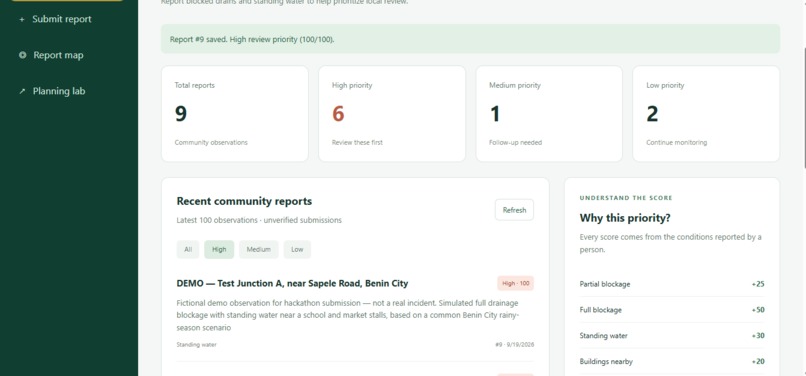Screen dimensions: 806x376
Task: Click the 'Partial blockage' score row
Action: tap(672, 284)
